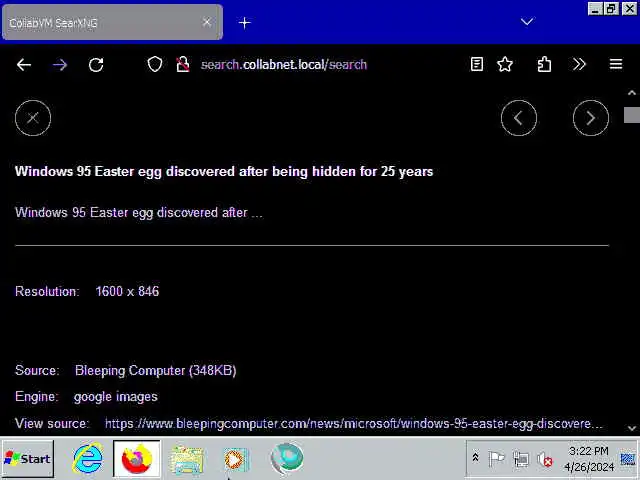The width and height of the screenshot is (640, 480).
Task: Close the image detail view
Action: (33, 118)
